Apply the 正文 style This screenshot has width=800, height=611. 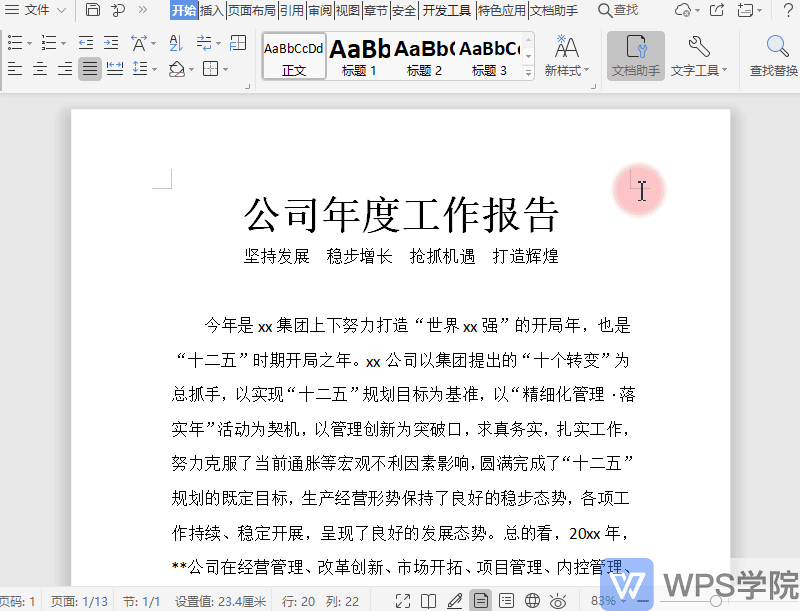pyautogui.click(x=294, y=57)
